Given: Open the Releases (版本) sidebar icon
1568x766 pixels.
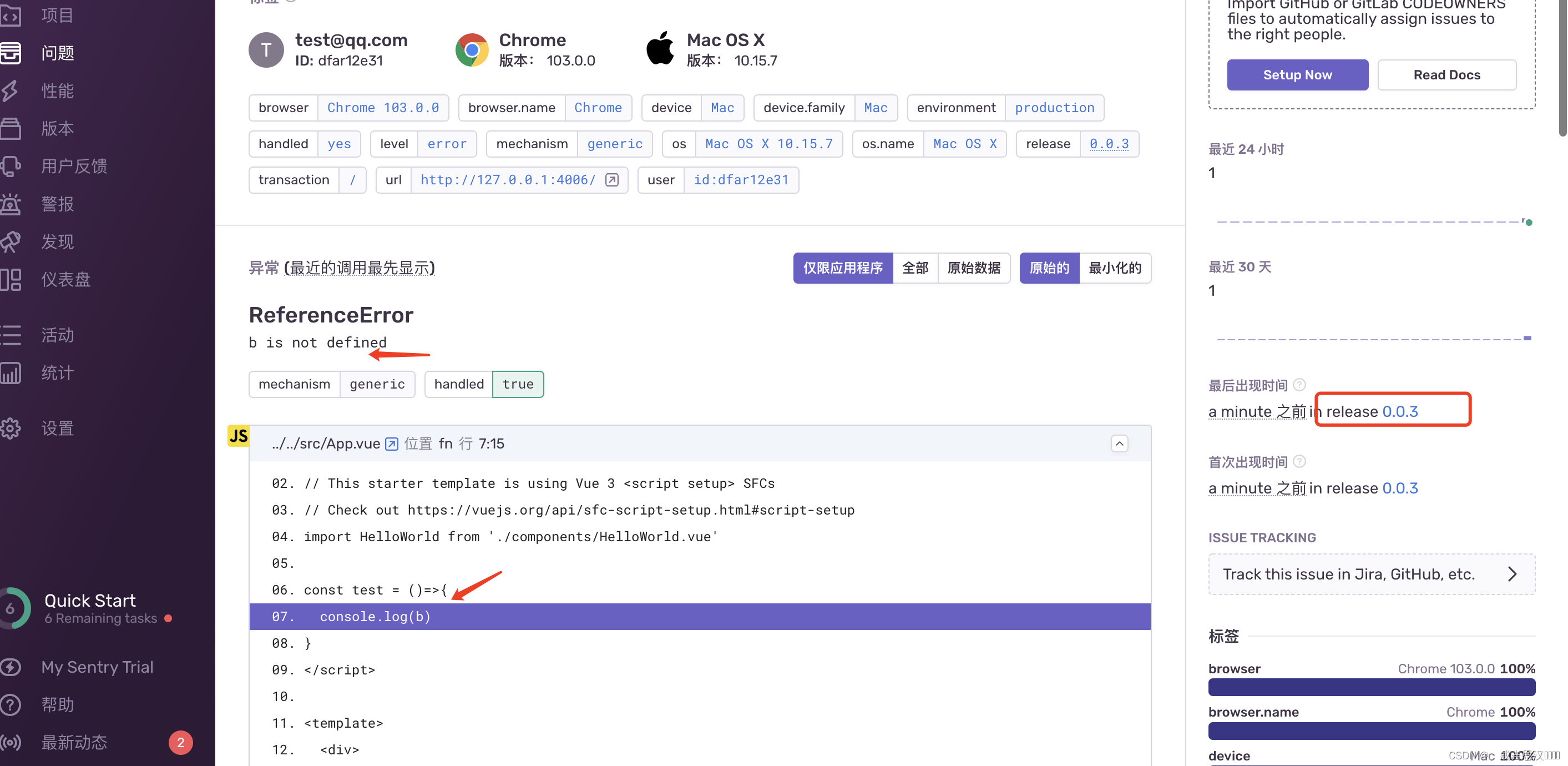Looking at the screenshot, I should (x=11, y=128).
